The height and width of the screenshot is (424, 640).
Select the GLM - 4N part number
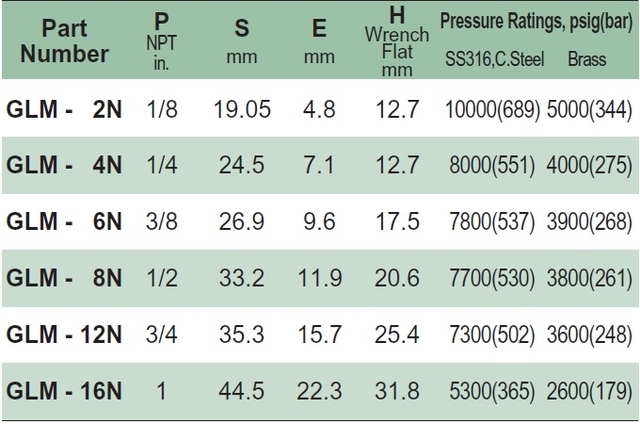coord(64,165)
